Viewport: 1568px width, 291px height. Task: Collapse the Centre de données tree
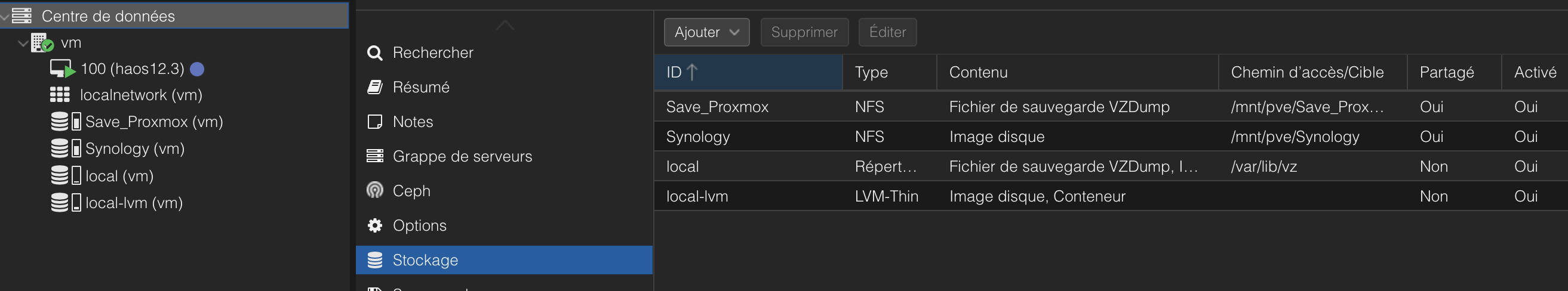click(x=4, y=17)
